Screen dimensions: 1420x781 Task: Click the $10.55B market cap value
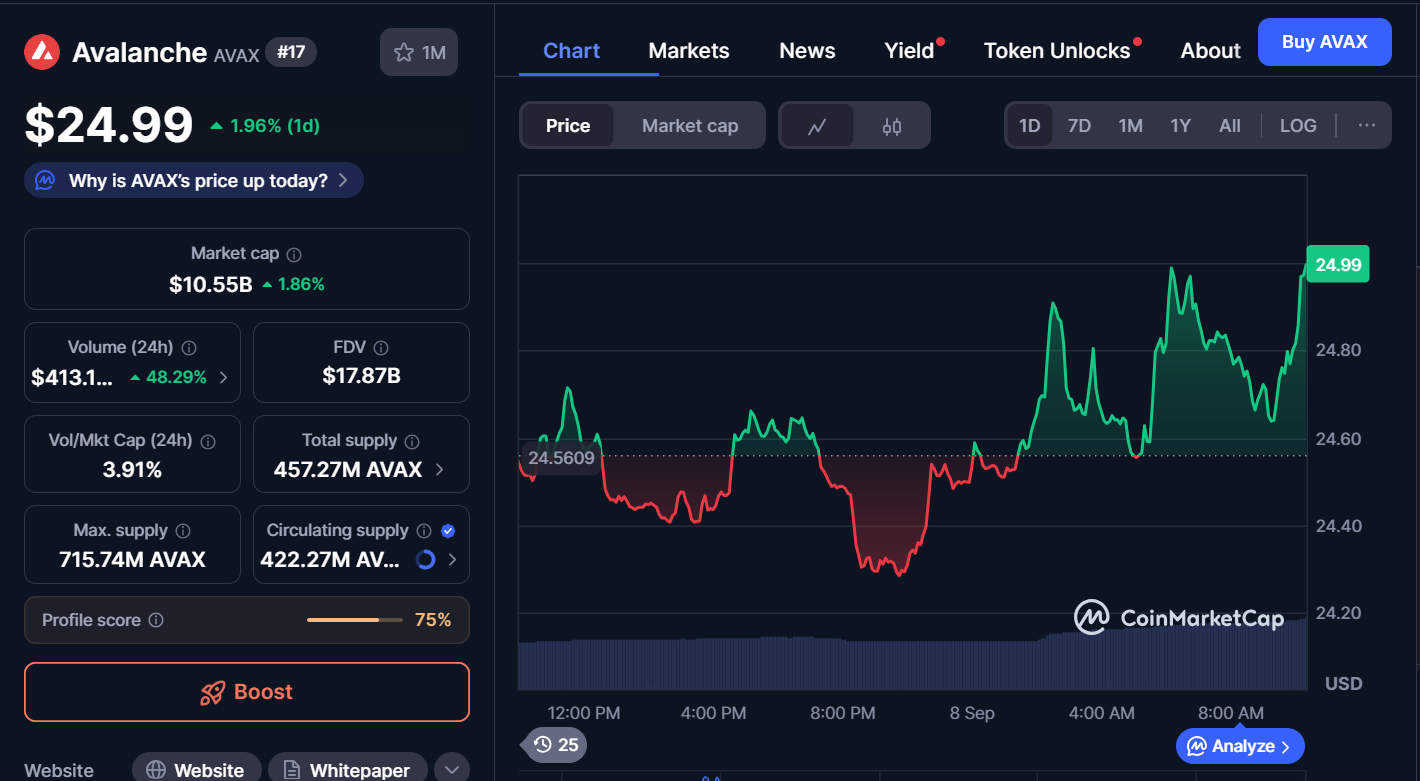tap(211, 284)
